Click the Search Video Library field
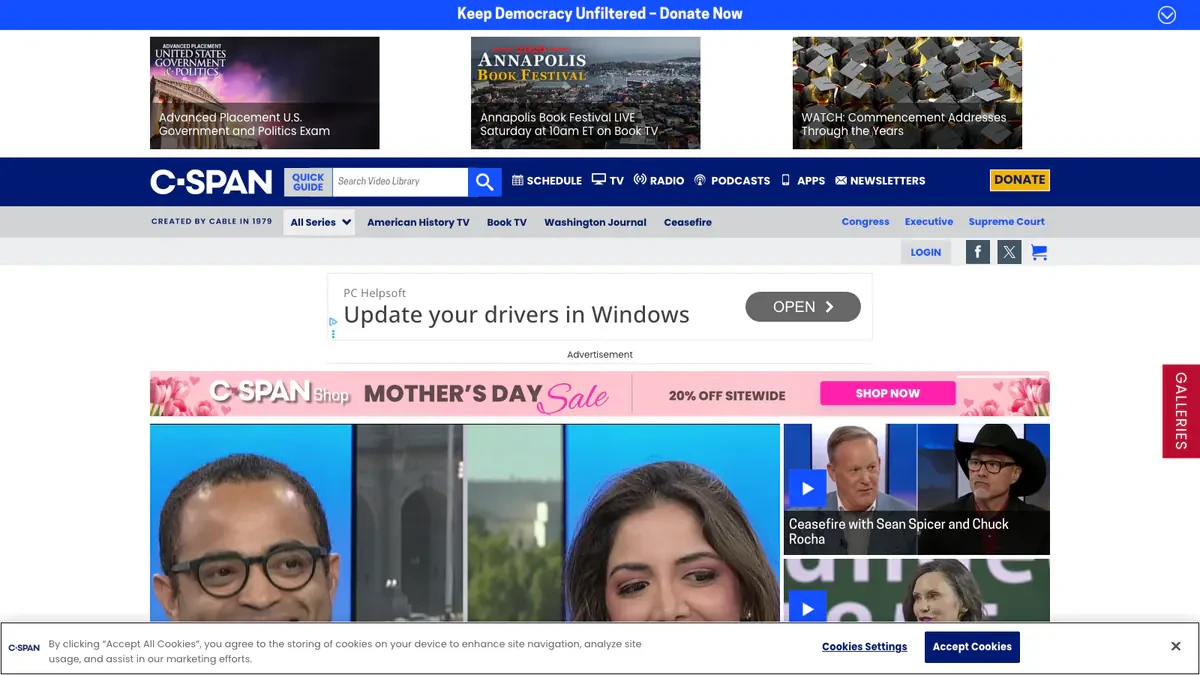 (400, 182)
